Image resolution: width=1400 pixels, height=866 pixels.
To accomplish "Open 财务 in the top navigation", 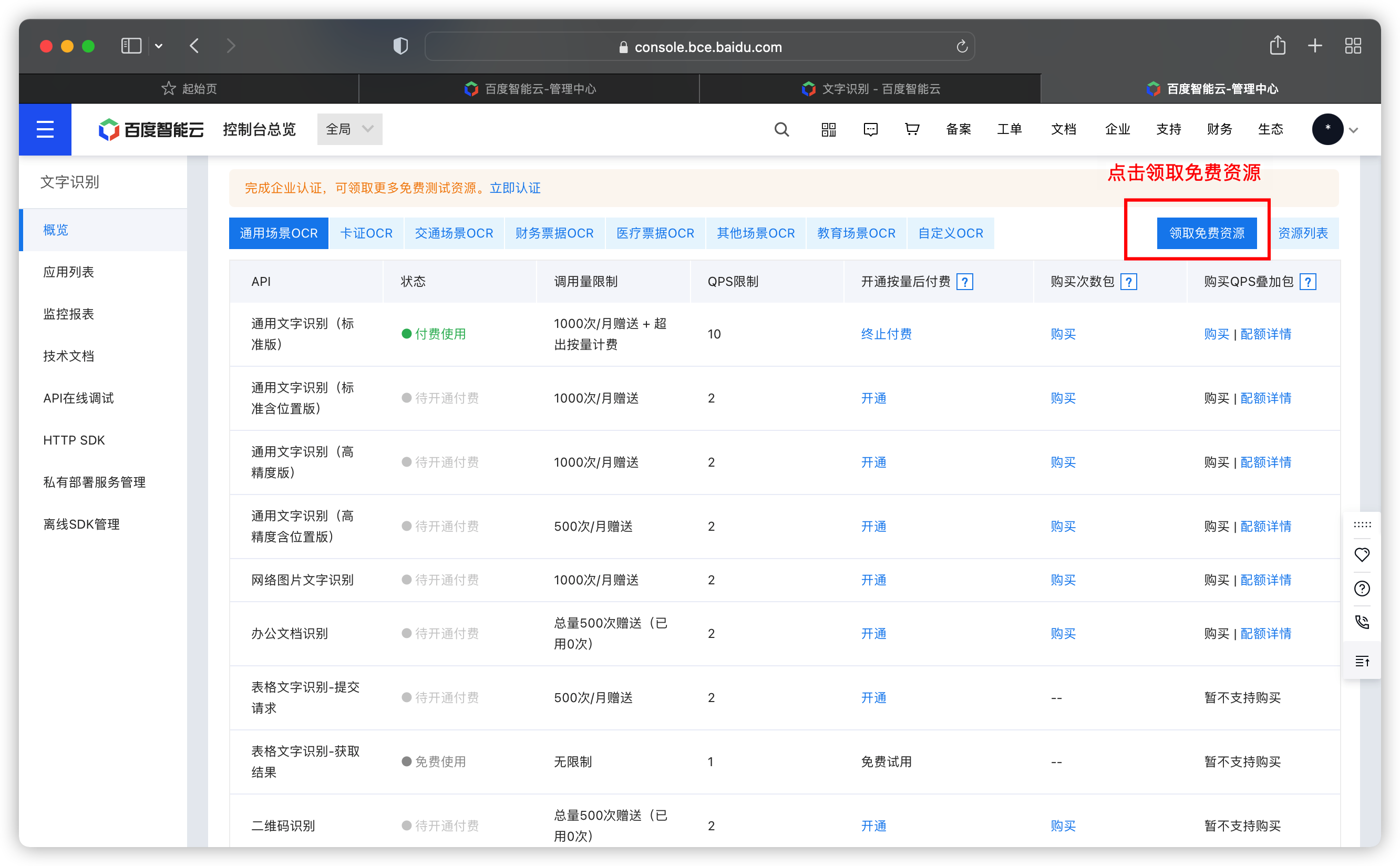I will click(x=1219, y=129).
